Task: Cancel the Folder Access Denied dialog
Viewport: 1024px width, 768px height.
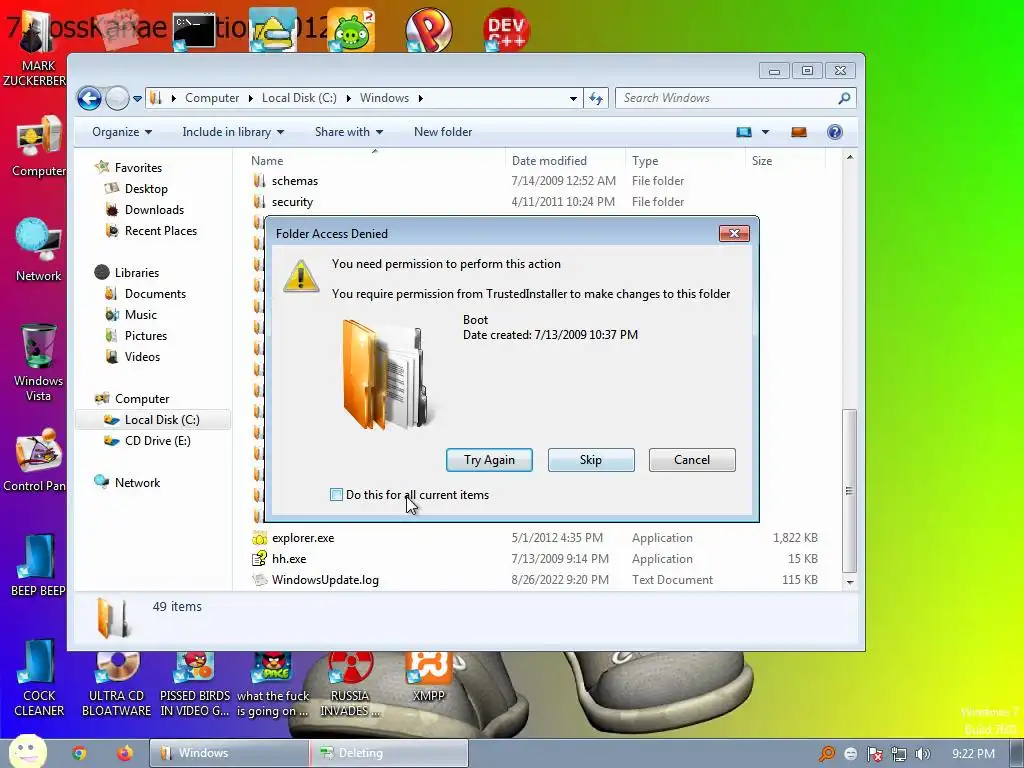Action: click(692, 460)
